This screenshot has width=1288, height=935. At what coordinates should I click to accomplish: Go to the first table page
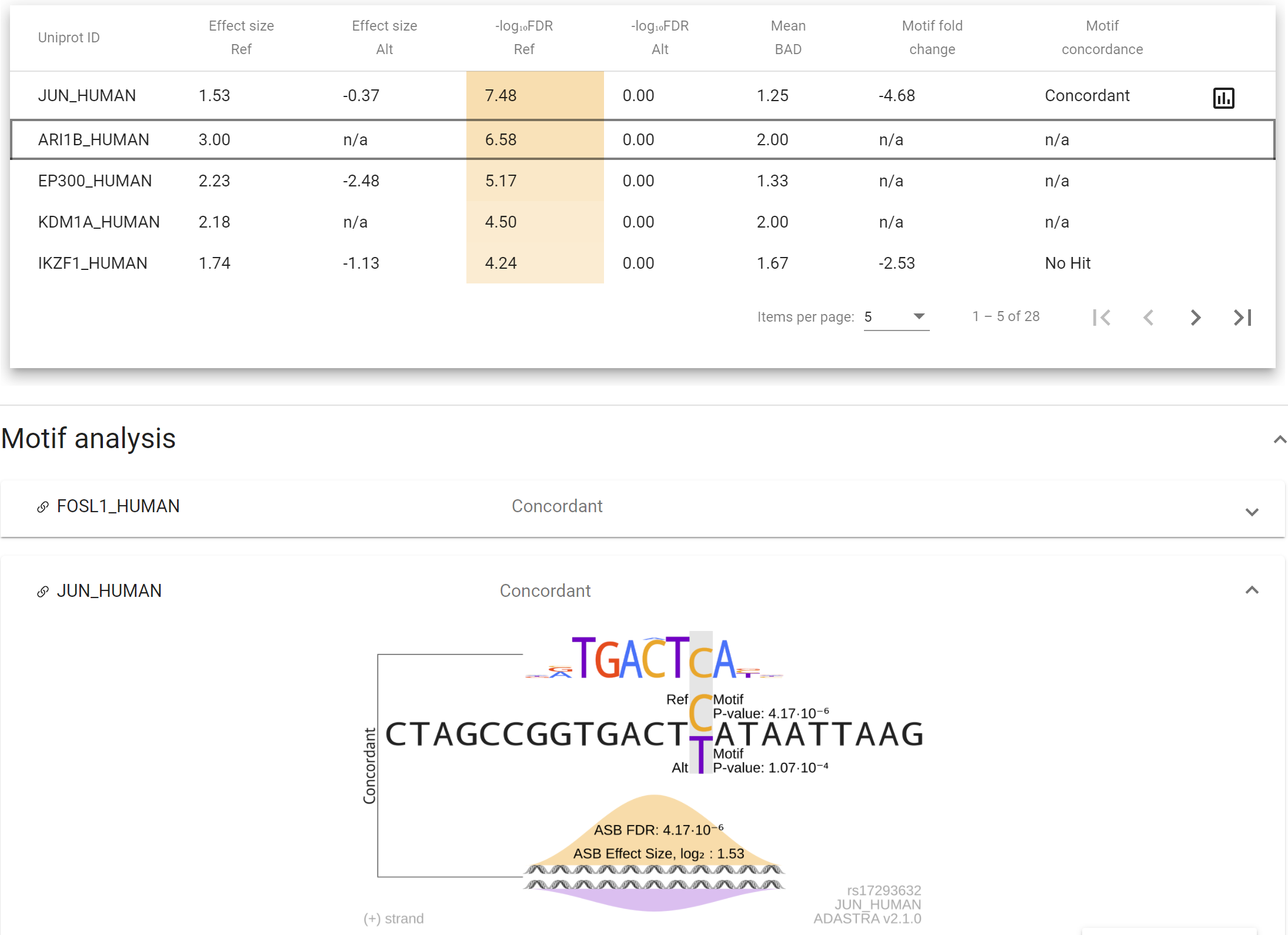pyautogui.click(x=1102, y=318)
